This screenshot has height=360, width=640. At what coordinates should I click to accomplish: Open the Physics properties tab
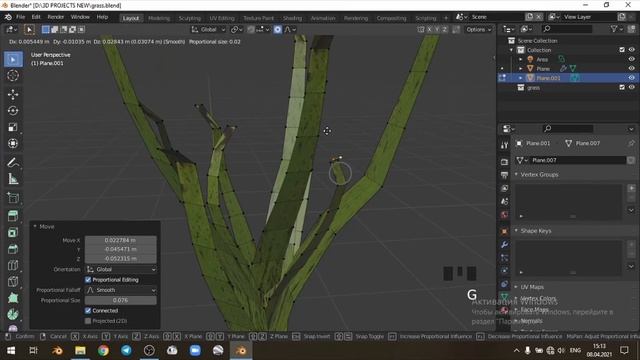[504, 271]
